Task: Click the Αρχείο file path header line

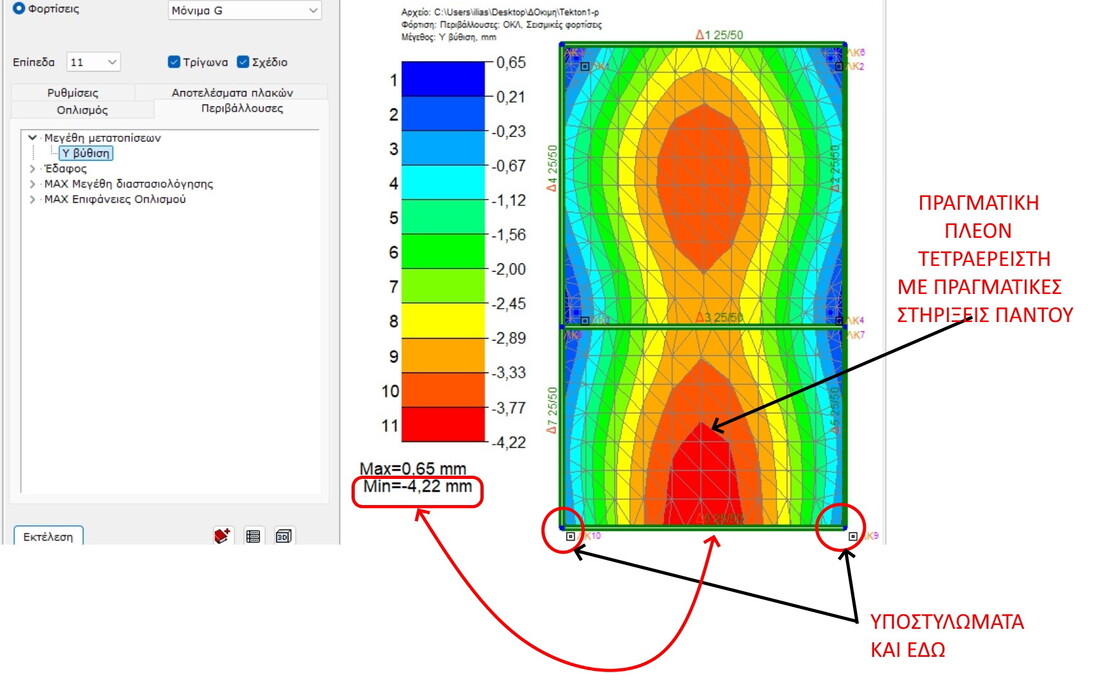Action: (500, 13)
